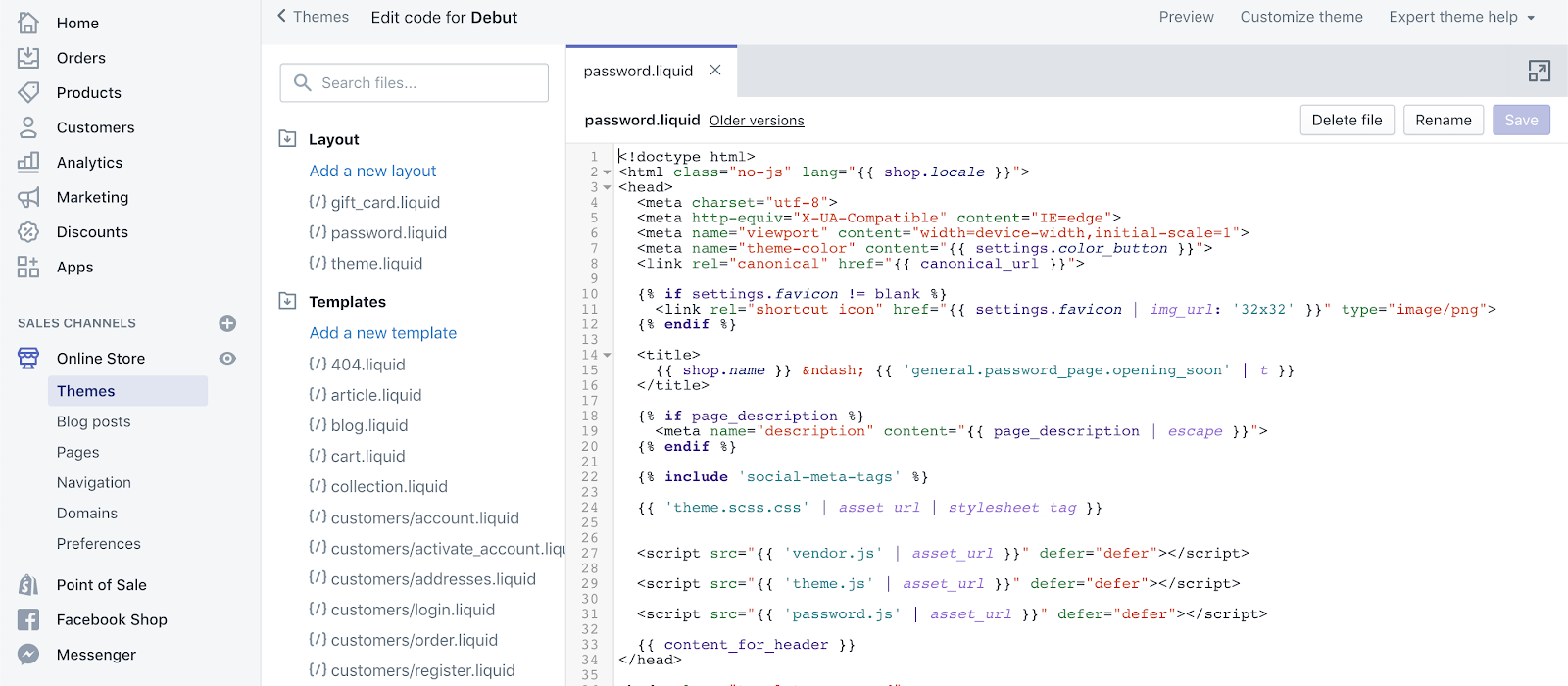This screenshot has width=1568, height=686.
Task: Open Expert theme help dropdown
Action: pos(1461,17)
